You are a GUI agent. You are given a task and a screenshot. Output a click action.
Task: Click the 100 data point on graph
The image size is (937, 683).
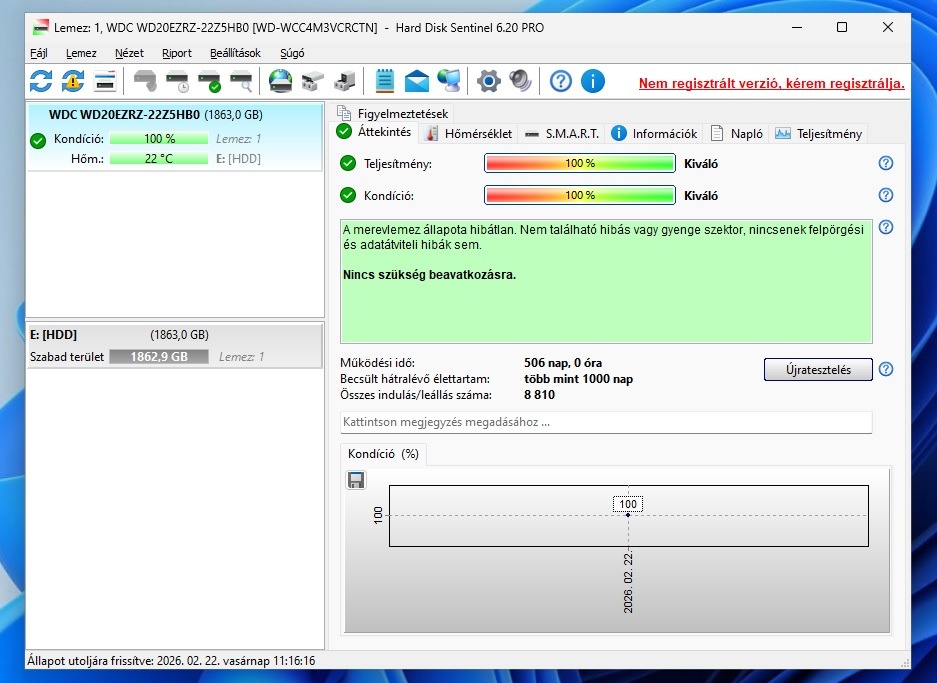[628, 515]
